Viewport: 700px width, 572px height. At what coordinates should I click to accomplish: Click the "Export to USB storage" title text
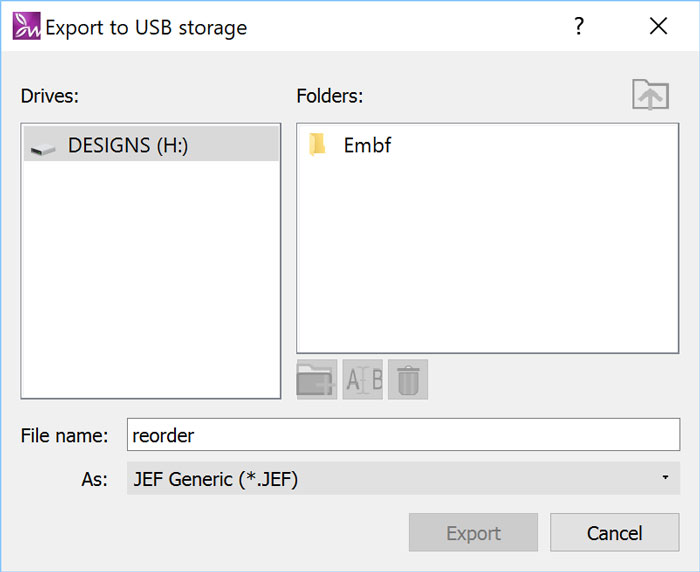[146, 27]
